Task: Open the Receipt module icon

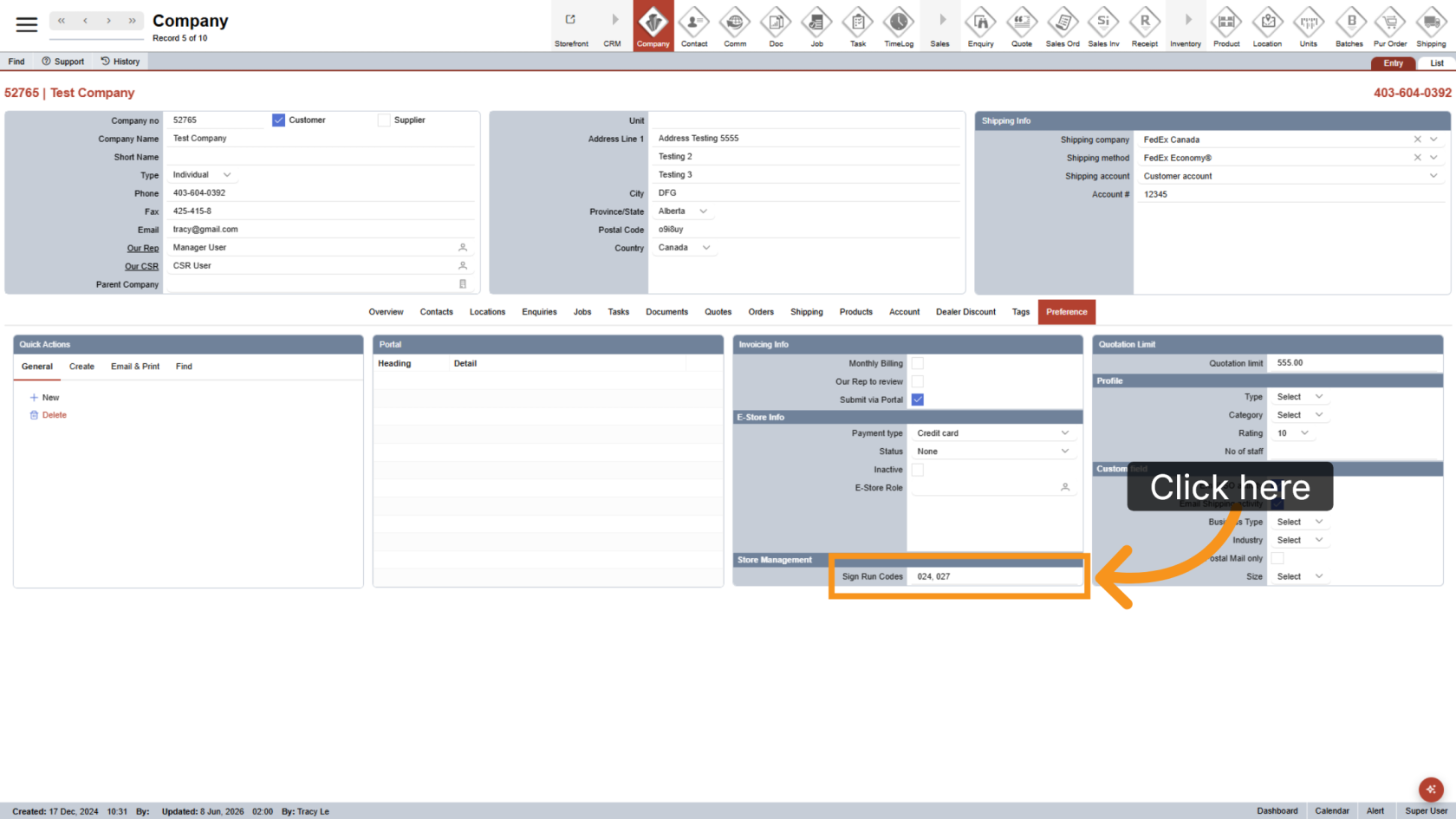Action: (1145, 26)
